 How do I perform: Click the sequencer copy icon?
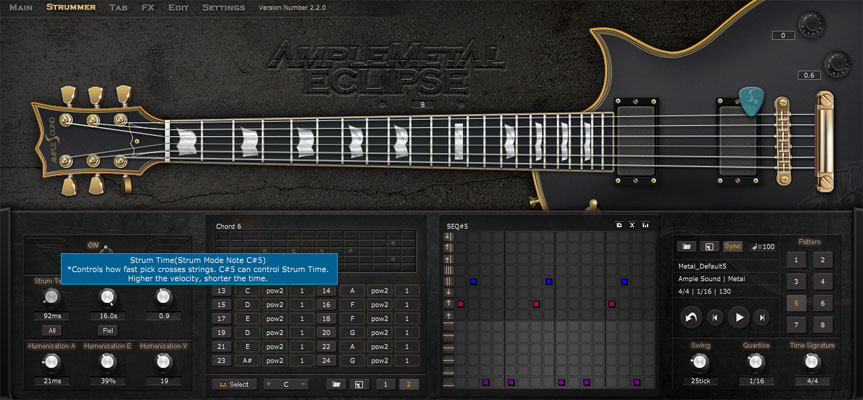pyautogui.click(x=619, y=225)
